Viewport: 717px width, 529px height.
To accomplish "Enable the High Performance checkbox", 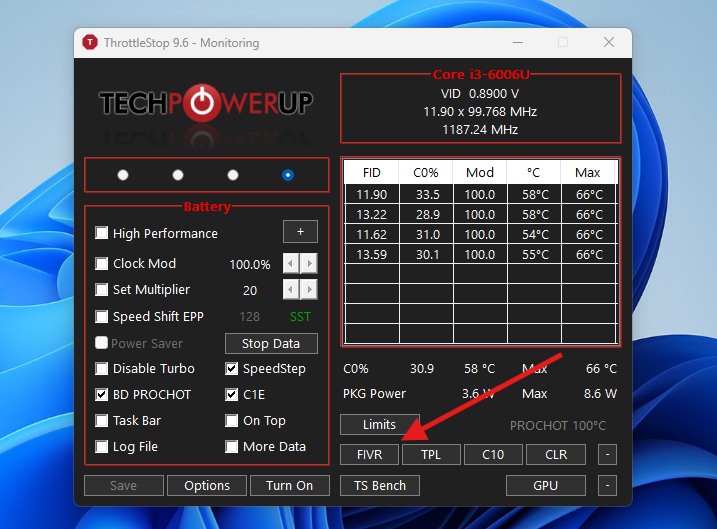I will coord(102,233).
